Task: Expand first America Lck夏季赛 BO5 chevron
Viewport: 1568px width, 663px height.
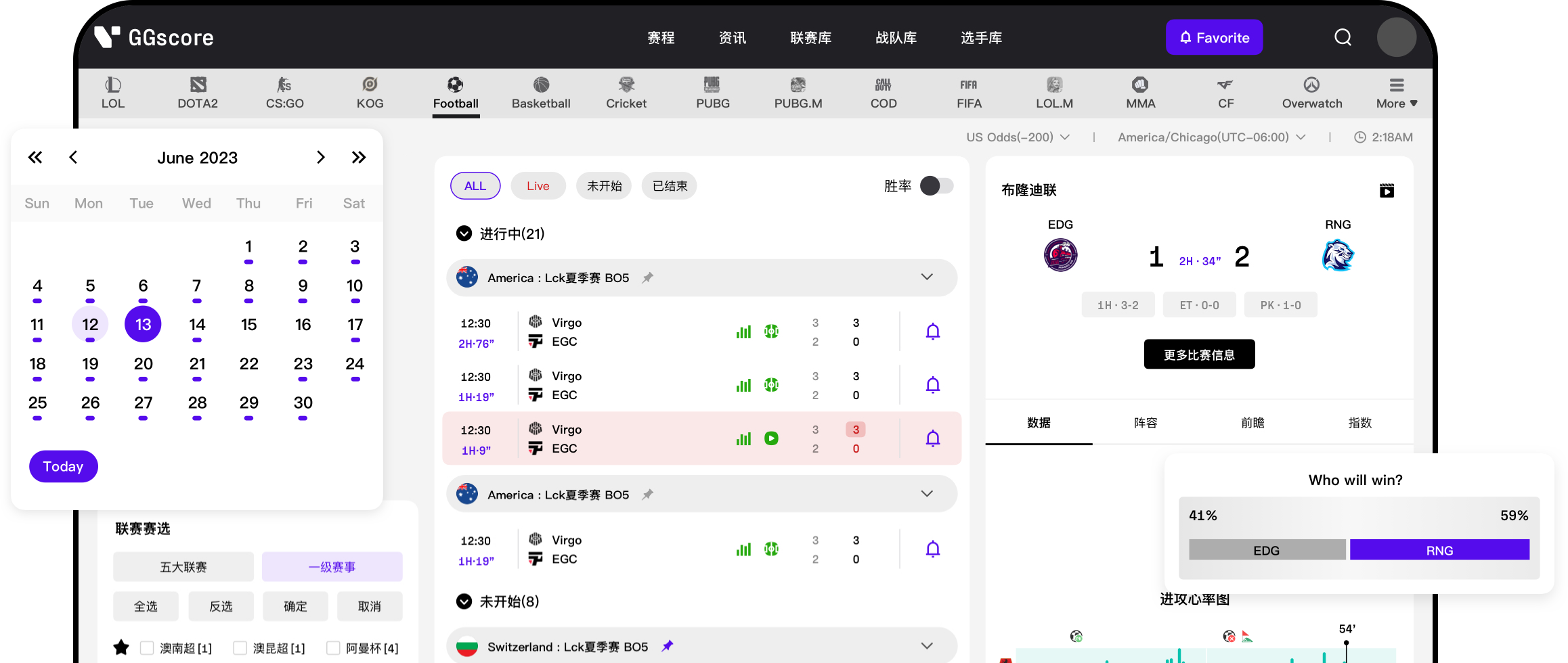Action: point(927,277)
